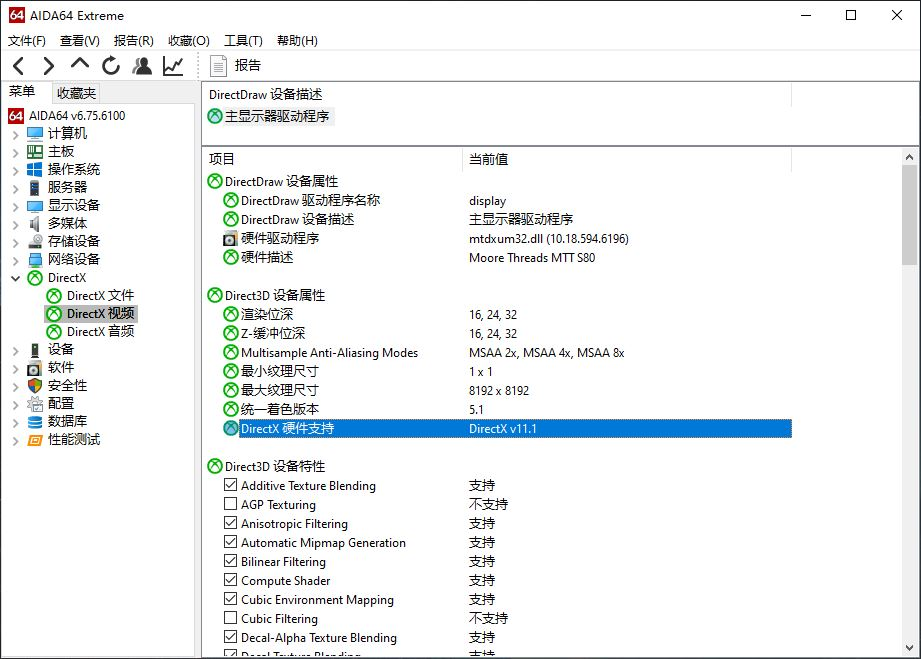Select the 安全性 shield icon
921x659 pixels.
35,386
